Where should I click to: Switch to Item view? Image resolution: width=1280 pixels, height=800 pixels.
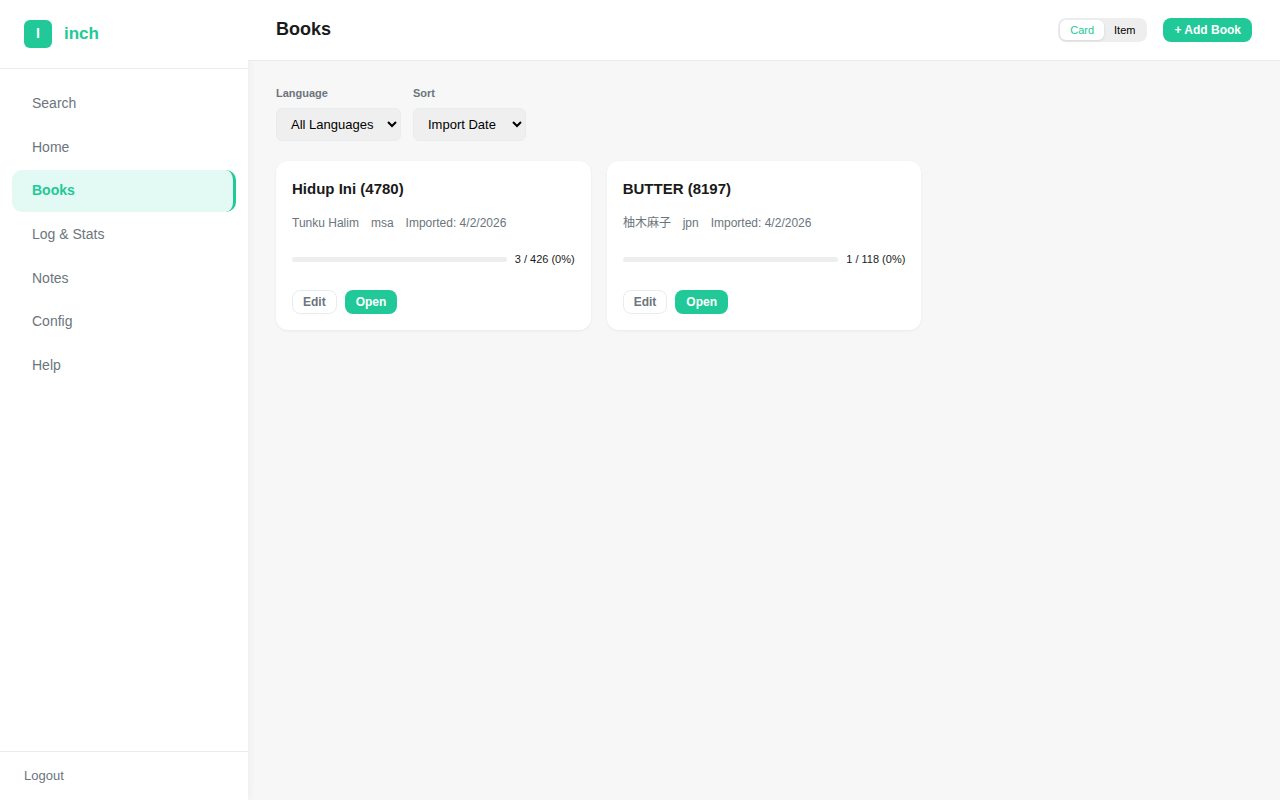click(x=1125, y=30)
